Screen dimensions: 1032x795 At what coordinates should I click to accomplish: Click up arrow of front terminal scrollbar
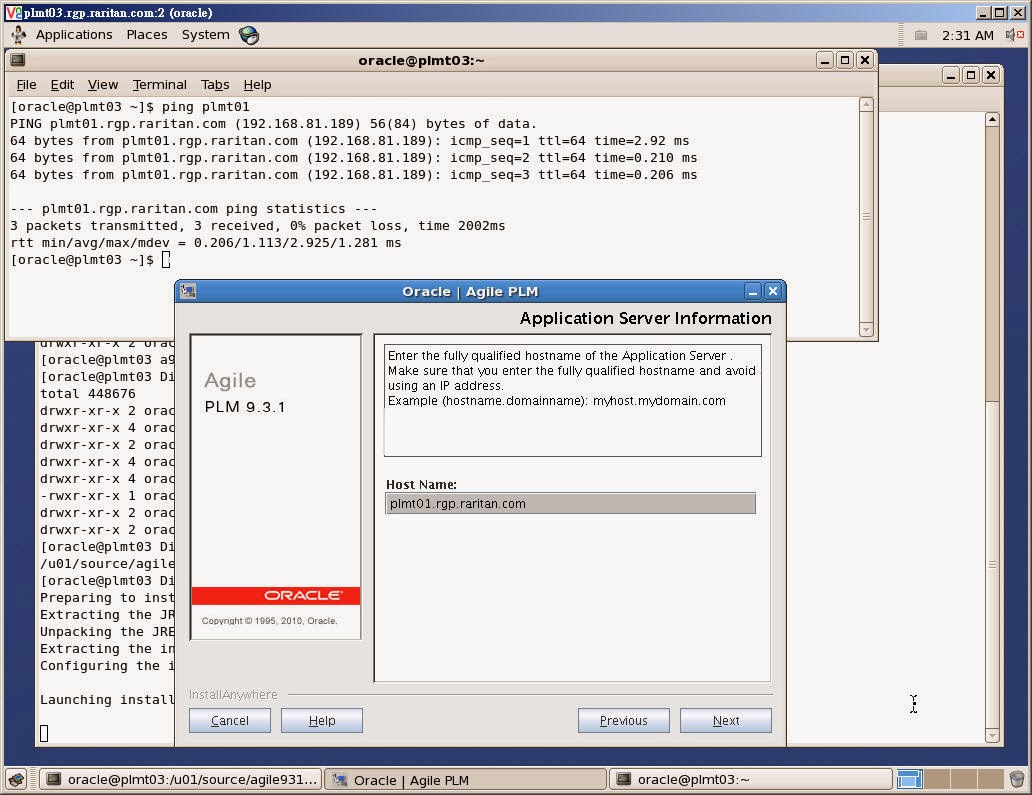866,105
